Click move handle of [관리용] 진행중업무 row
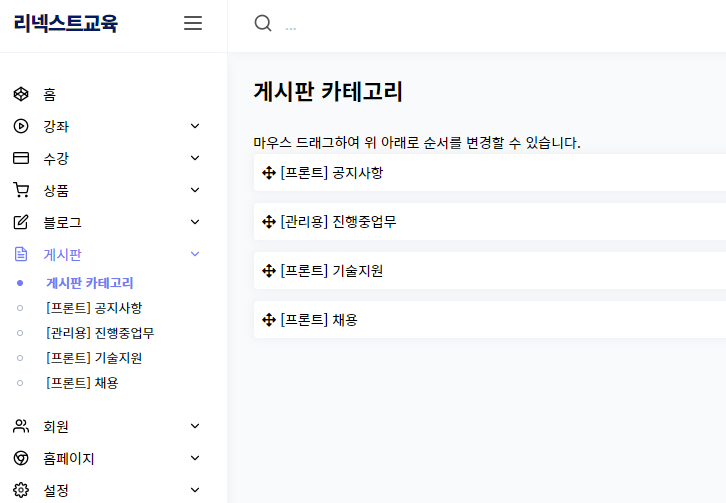 point(269,222)
